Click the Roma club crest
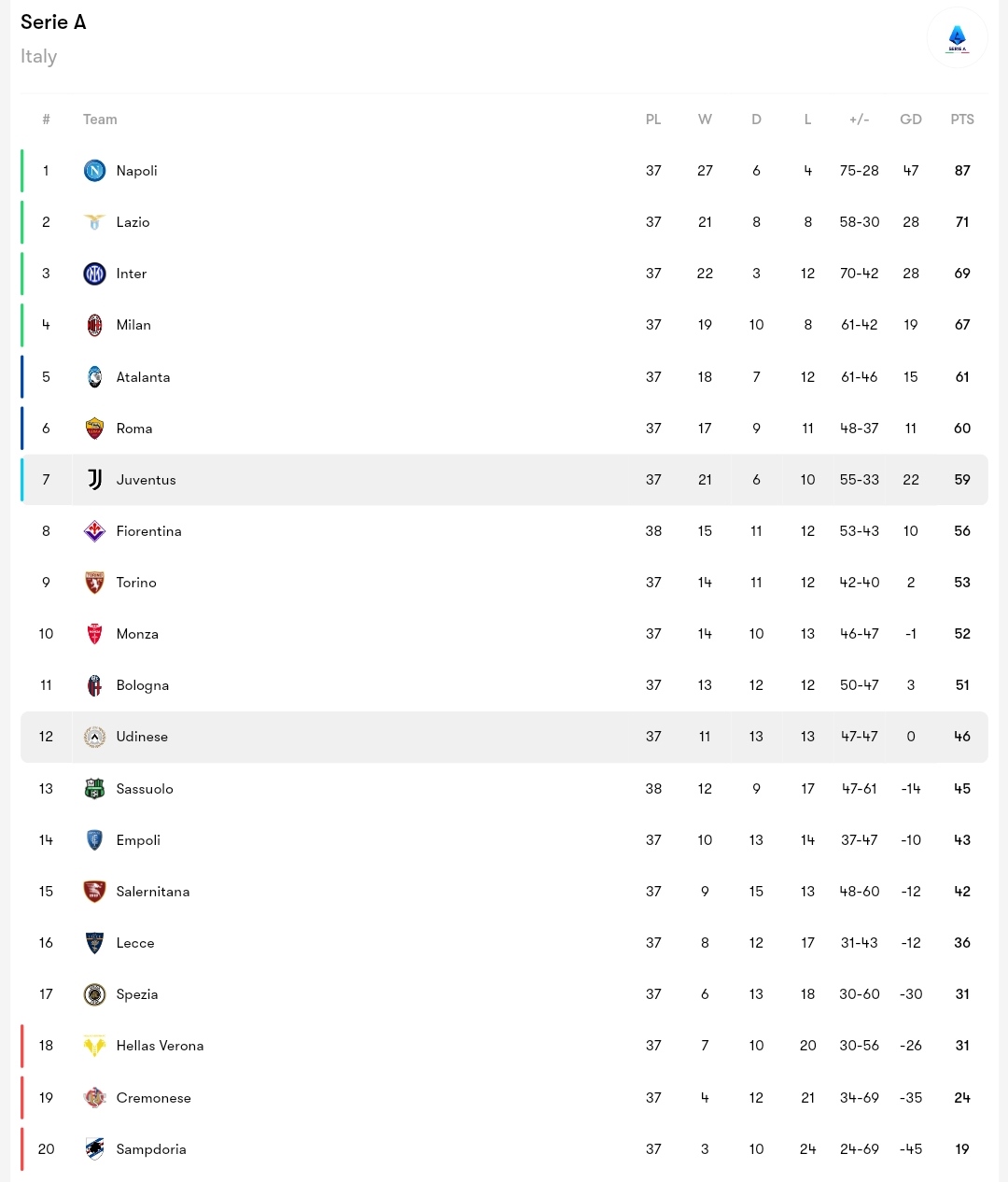Image resolution: width=1008 pixels, height=1182 pixels. [94, 429]
